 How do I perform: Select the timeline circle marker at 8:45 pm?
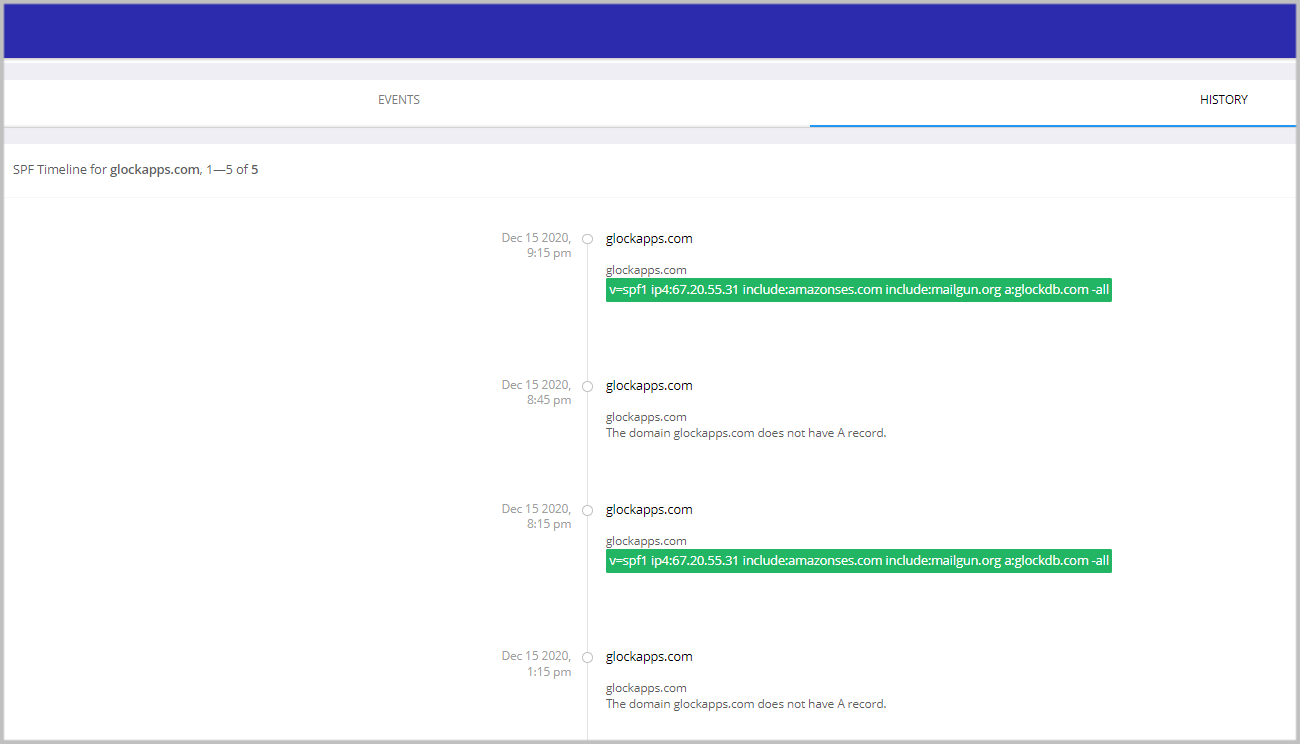(587, 386)
